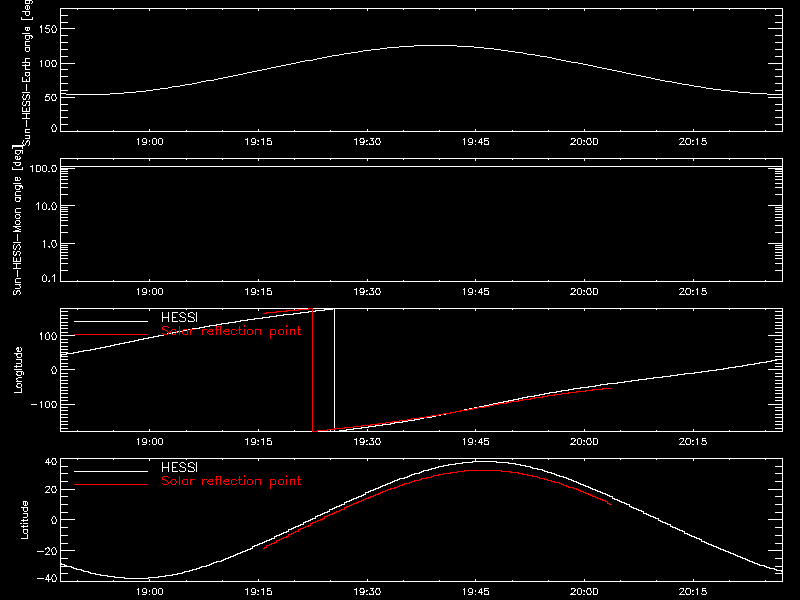Click red legend line in Longitude plot
The height and width of the screenshot is (600, 800).
(x=111, y=335)
